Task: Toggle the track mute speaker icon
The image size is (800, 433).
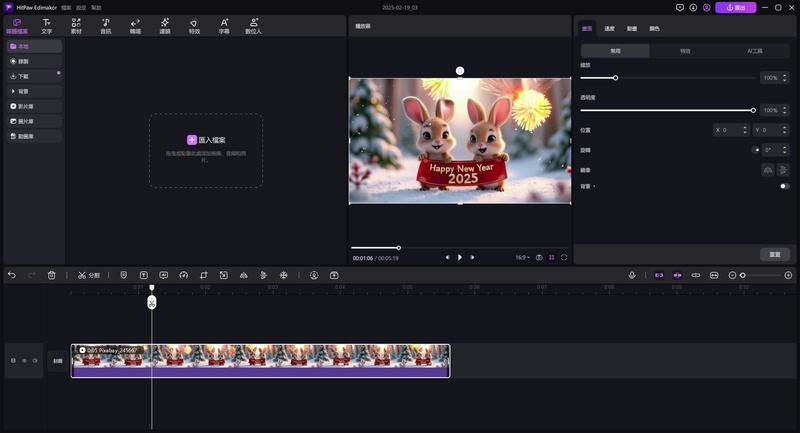Action: [35, 360]
